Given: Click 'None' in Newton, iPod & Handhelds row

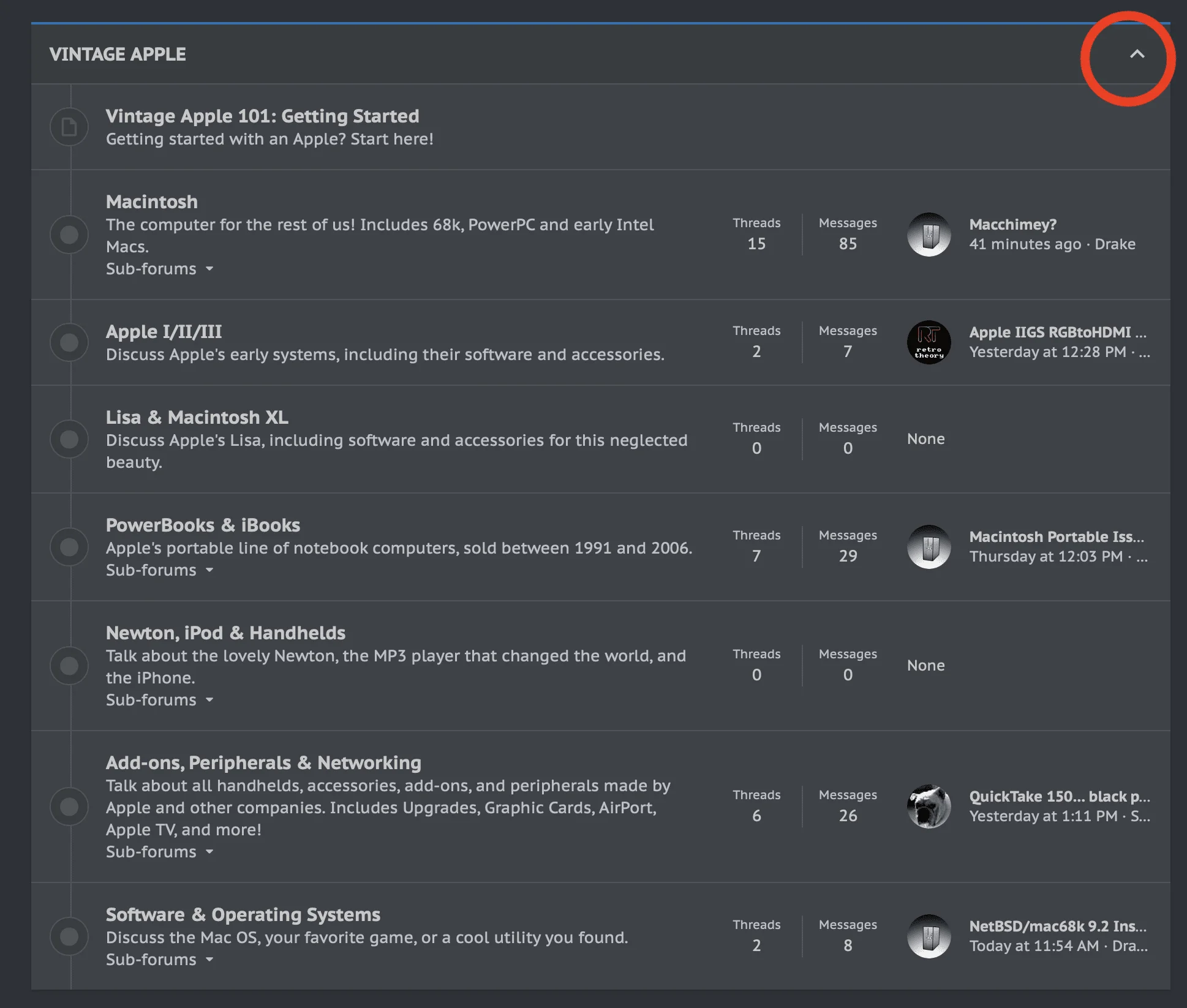Looking at the screenshot, I should (925, 666).
